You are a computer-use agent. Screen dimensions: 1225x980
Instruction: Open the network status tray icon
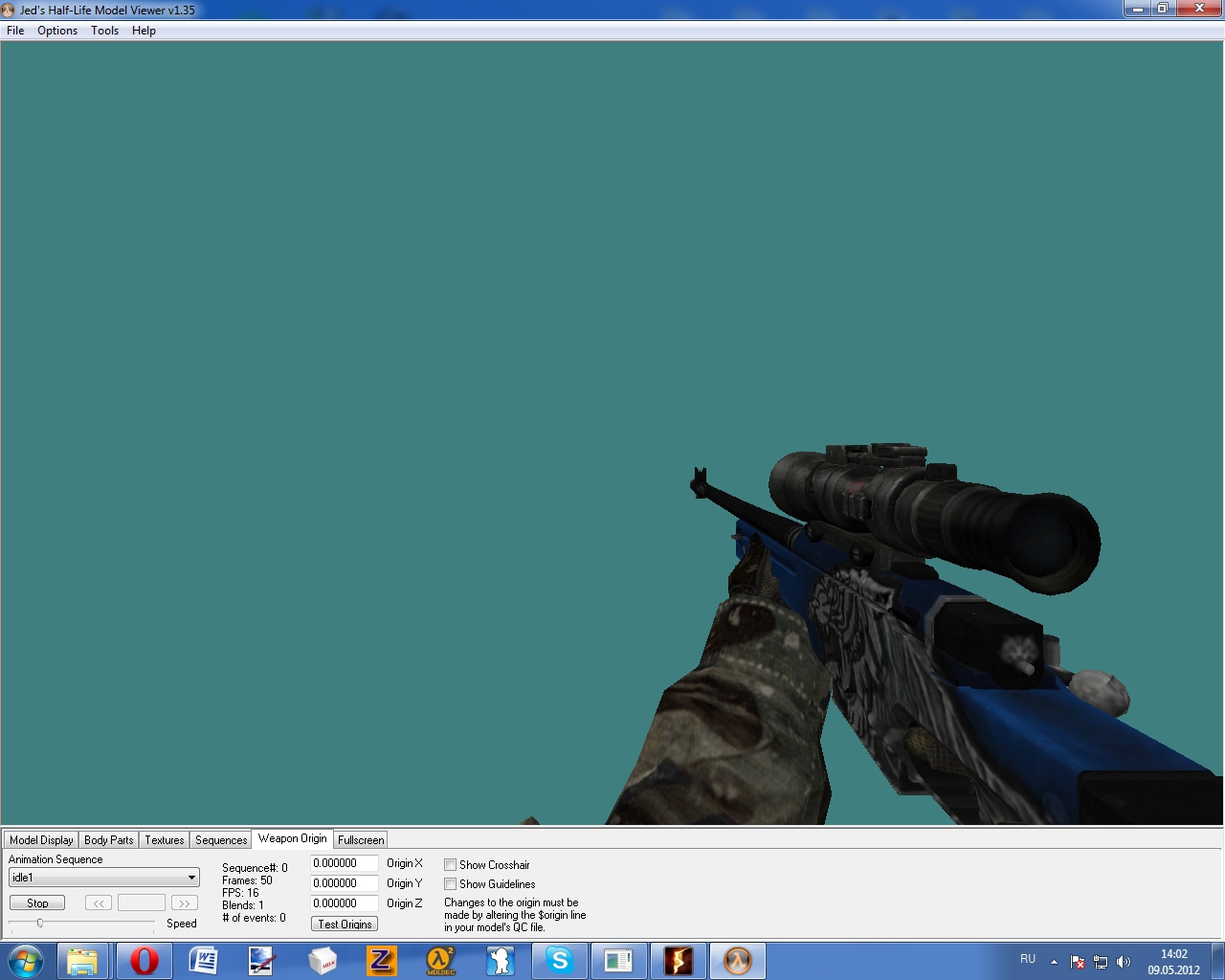pyautogui.click(x=1101, y=962)
